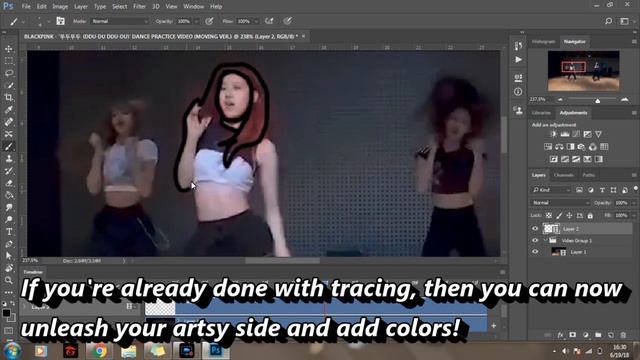This screenshot has height=360, width=640.
Task: Select the Move tool
Action: pyautogui.click(x=9, y=49)
